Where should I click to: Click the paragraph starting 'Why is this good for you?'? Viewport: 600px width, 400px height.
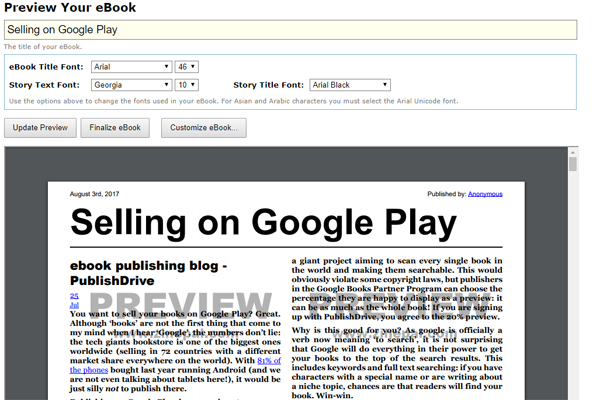point(397,362)
